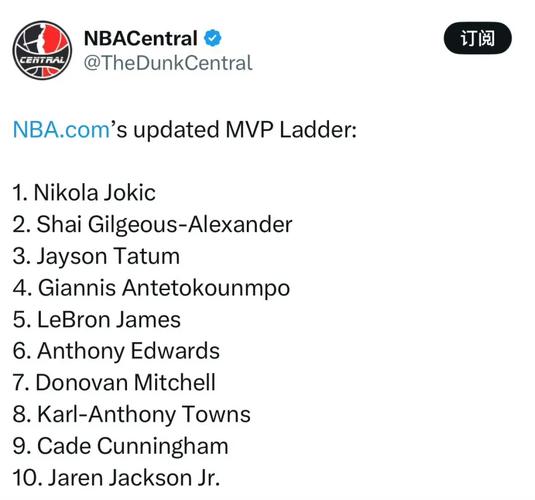Screen dimensions: 535x500
Task: Tap the 订阅 subscribe button
Action: pyautogui.click(x=477, y=38)
